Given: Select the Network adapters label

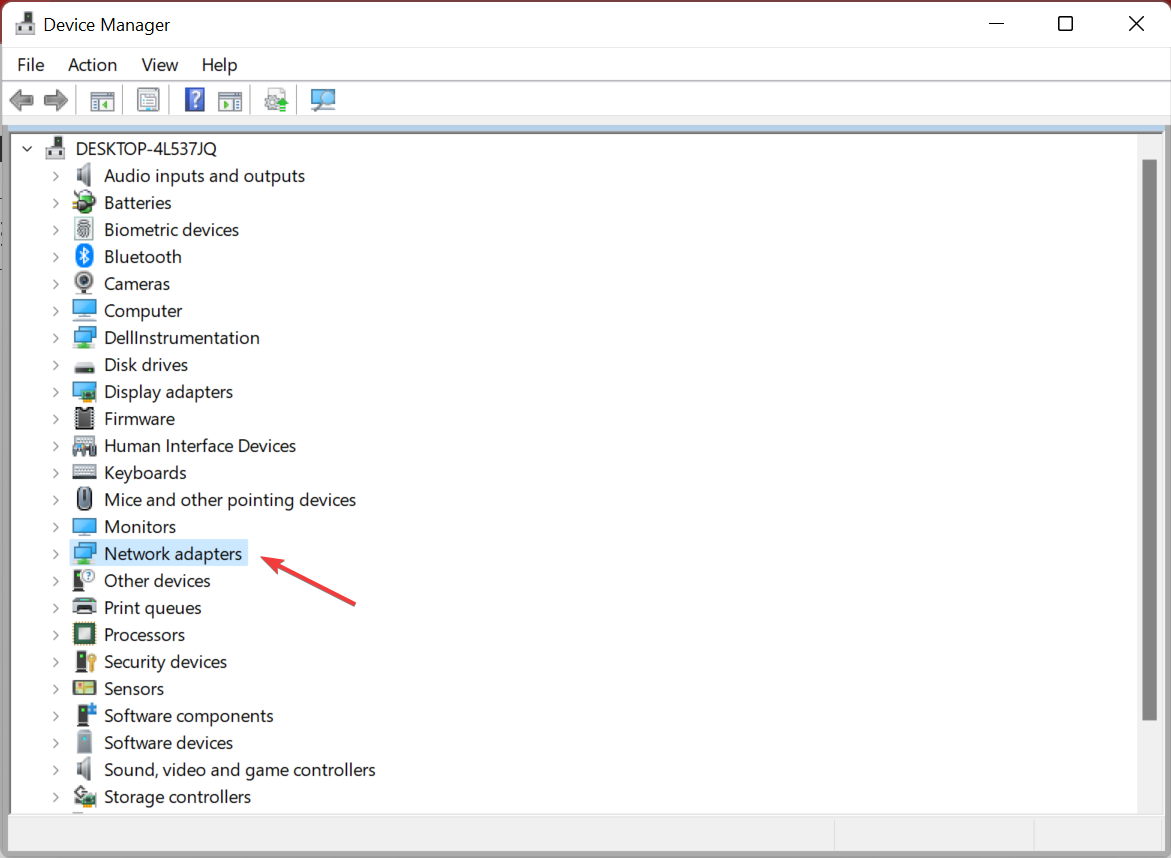Looking at the screenshot, I should [173, 553].
